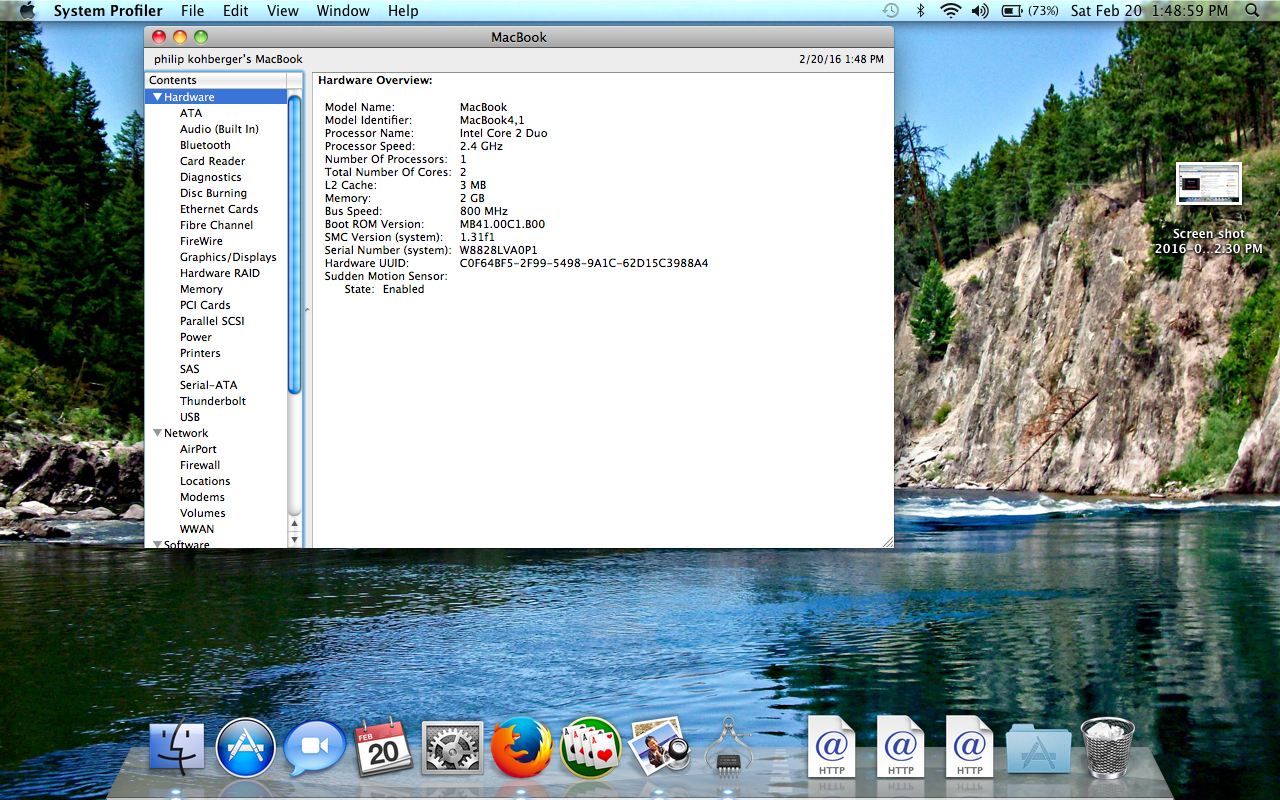The width and height of the screenshot is (1280, 800).
Task: Open System Preferences gear icon
Action: [453, 748]
